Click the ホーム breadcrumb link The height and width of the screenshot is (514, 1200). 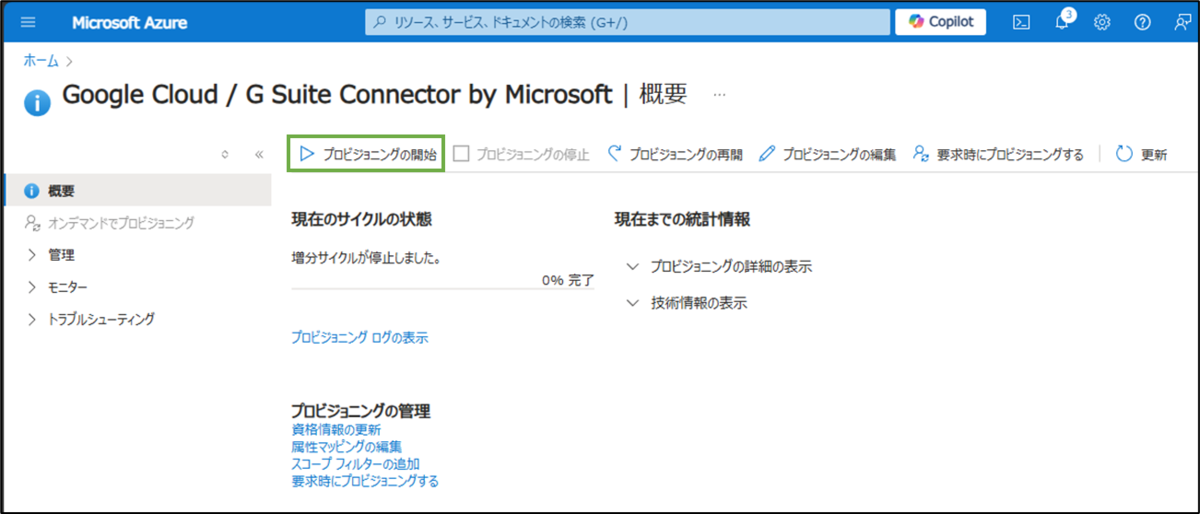(x=41, y=60)
